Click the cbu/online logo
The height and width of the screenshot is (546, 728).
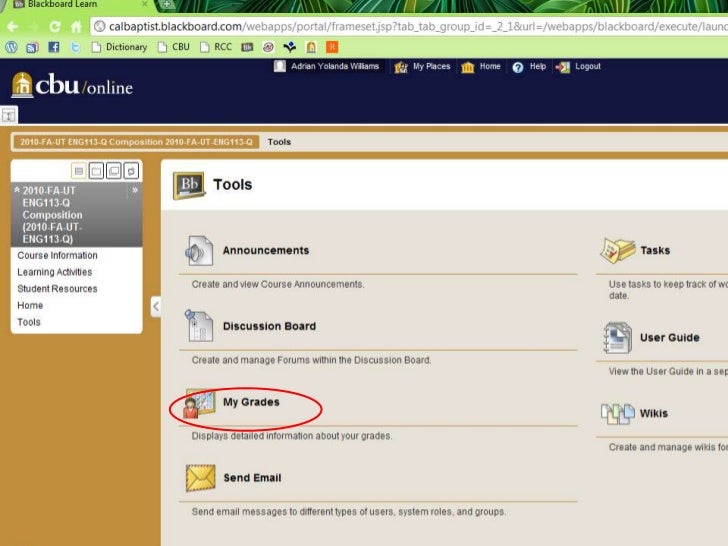(72, 85)
